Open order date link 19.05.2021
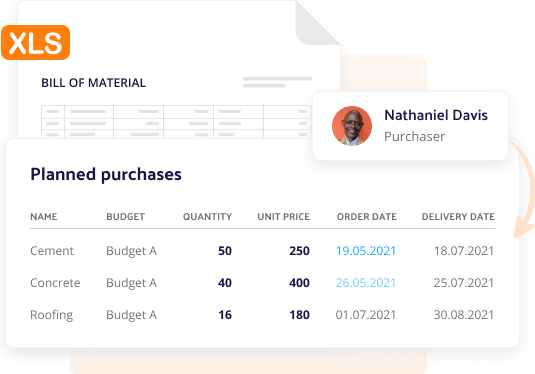 click(366, 251)
